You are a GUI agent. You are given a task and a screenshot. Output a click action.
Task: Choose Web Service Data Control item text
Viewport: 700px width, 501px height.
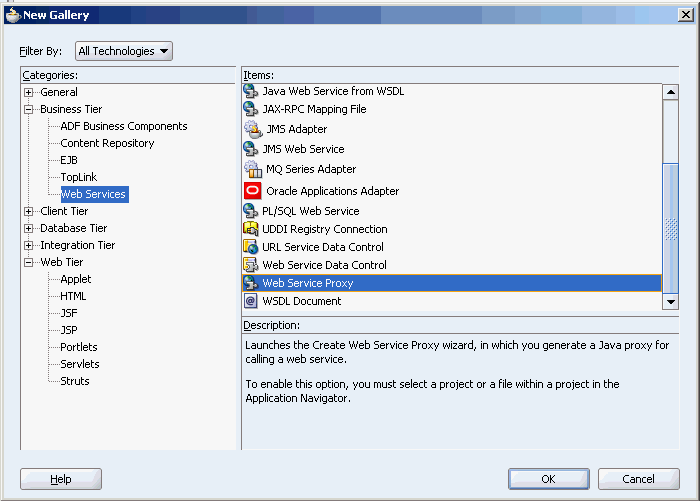tap(324, 265)
